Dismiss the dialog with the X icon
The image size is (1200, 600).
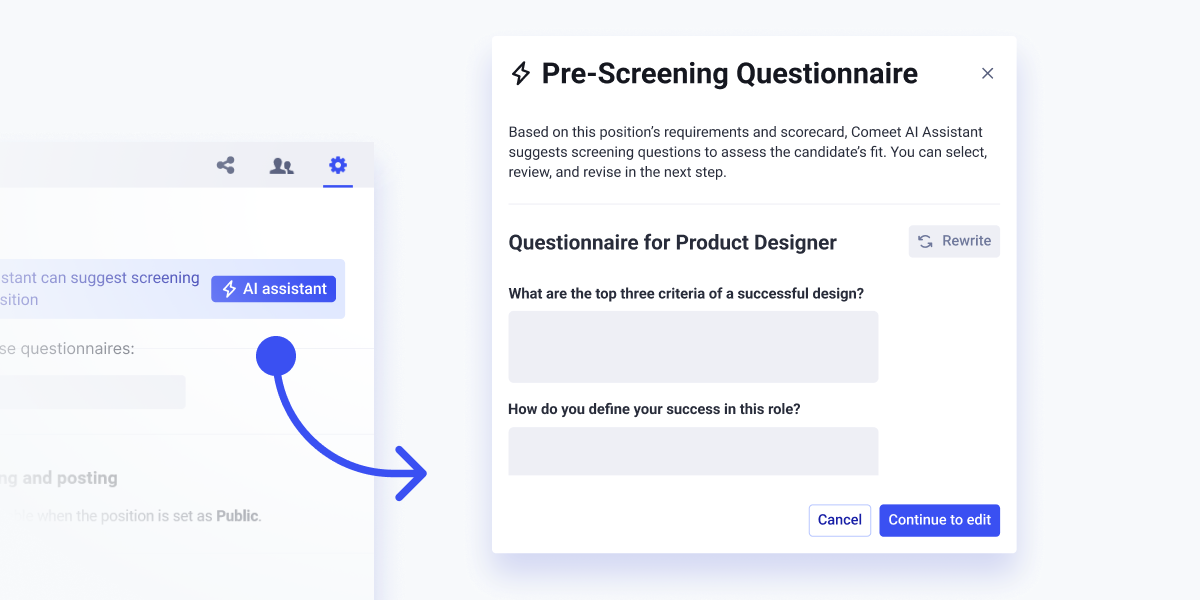tap(987, 73)
